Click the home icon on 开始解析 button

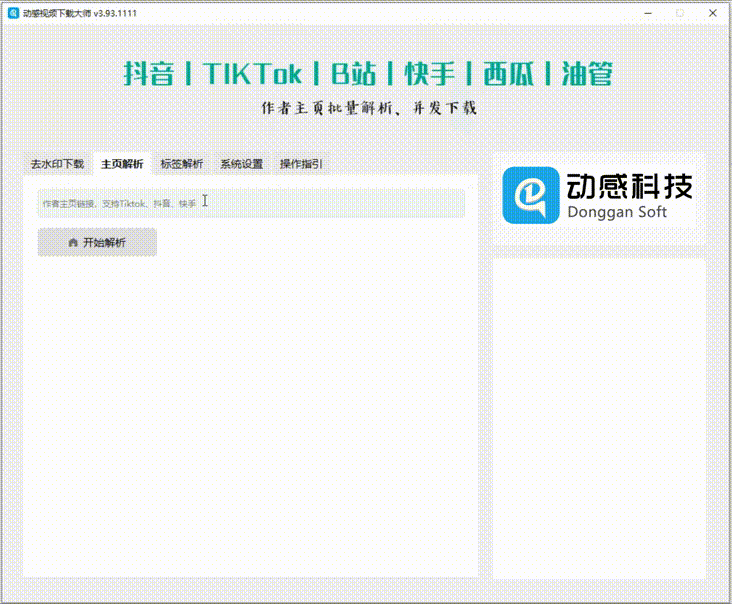pos(73,243)
